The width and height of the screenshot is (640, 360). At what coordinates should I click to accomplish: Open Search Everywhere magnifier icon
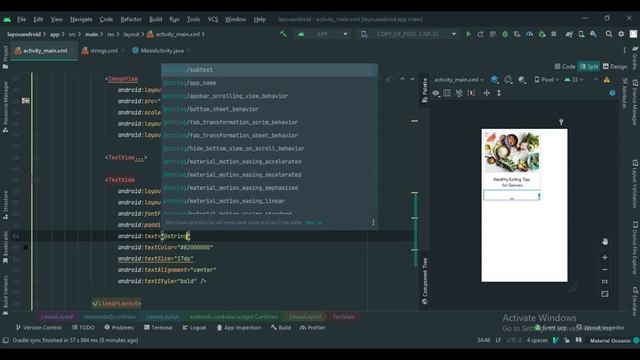click(609, 34)
